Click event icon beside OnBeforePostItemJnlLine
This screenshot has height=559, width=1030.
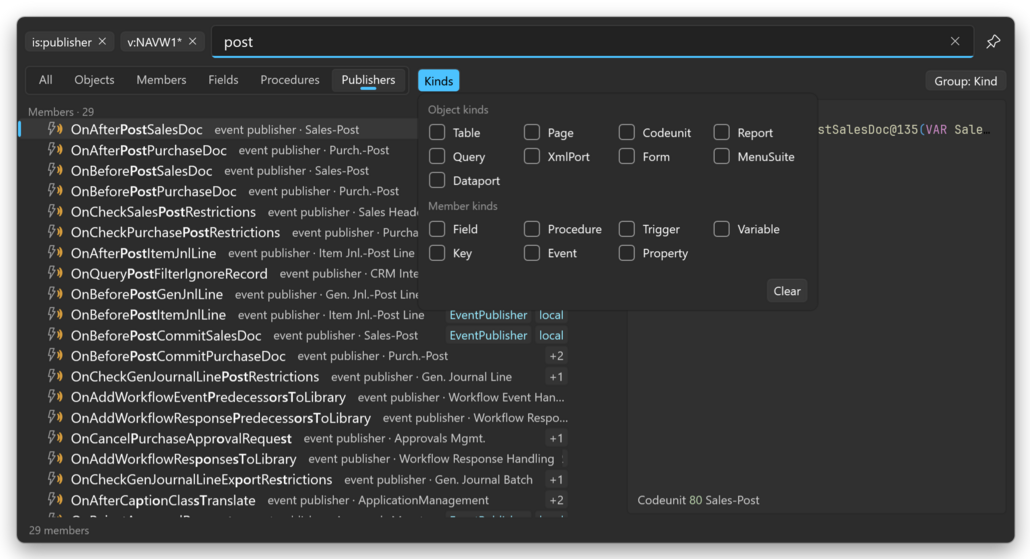click(55, 315)
